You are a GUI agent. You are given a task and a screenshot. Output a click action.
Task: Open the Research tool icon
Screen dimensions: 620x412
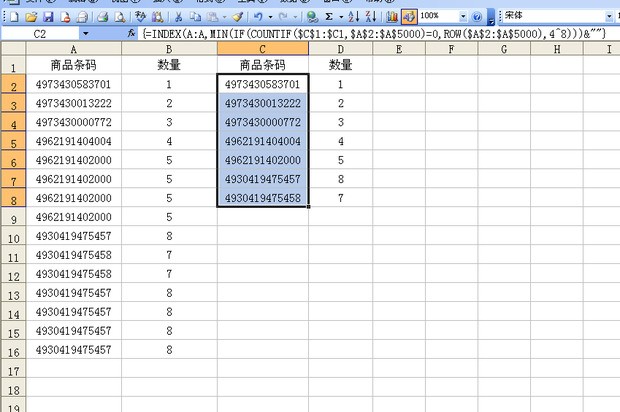point(157,17)
